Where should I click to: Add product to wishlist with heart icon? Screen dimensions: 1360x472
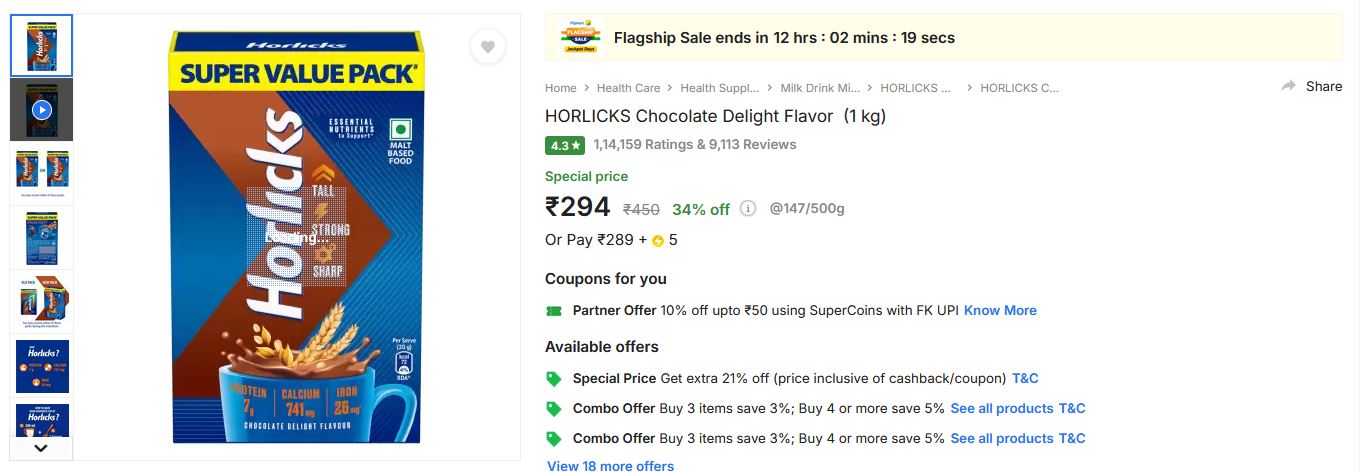[487, 47]
